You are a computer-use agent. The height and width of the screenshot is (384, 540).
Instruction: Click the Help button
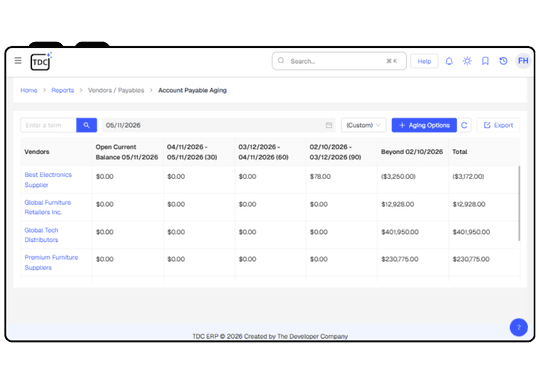[424, 61]
